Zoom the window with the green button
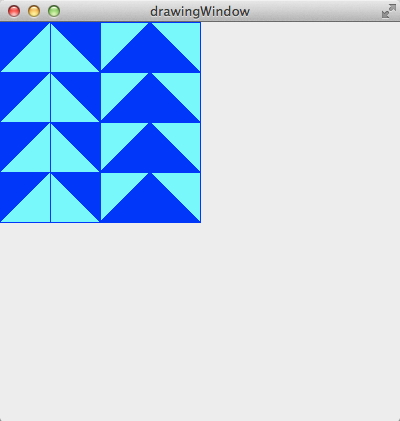The image size is (400, 421). tap(54, 11)
